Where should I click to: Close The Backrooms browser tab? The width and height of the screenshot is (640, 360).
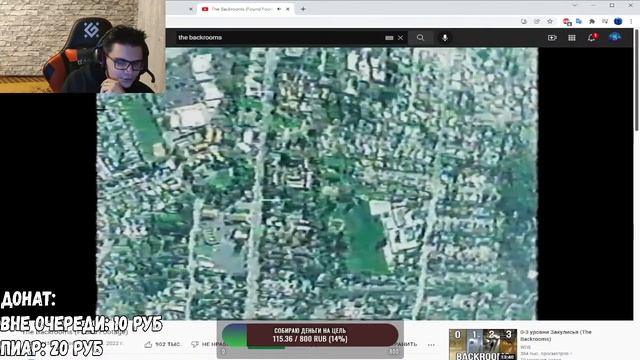point(288,9)
